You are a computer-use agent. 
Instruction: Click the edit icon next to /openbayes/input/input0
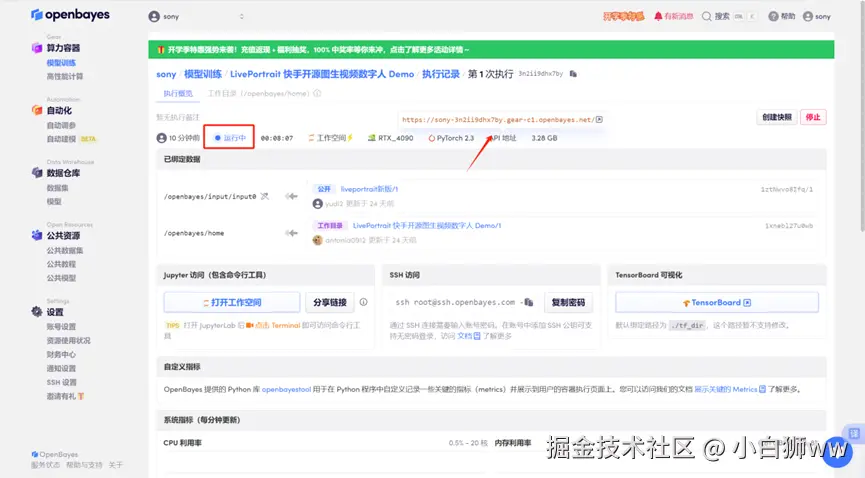tap(265, 196)
